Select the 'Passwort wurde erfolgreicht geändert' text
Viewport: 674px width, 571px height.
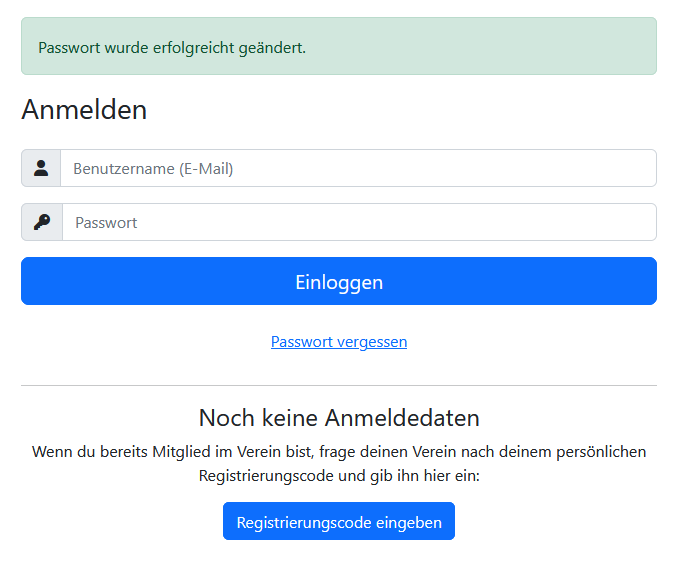171,47
